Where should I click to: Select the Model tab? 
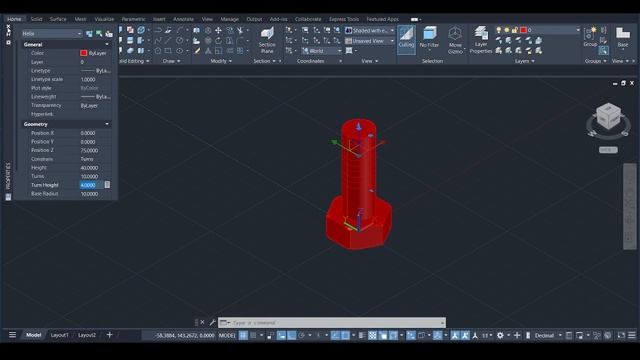coord(33,335)
